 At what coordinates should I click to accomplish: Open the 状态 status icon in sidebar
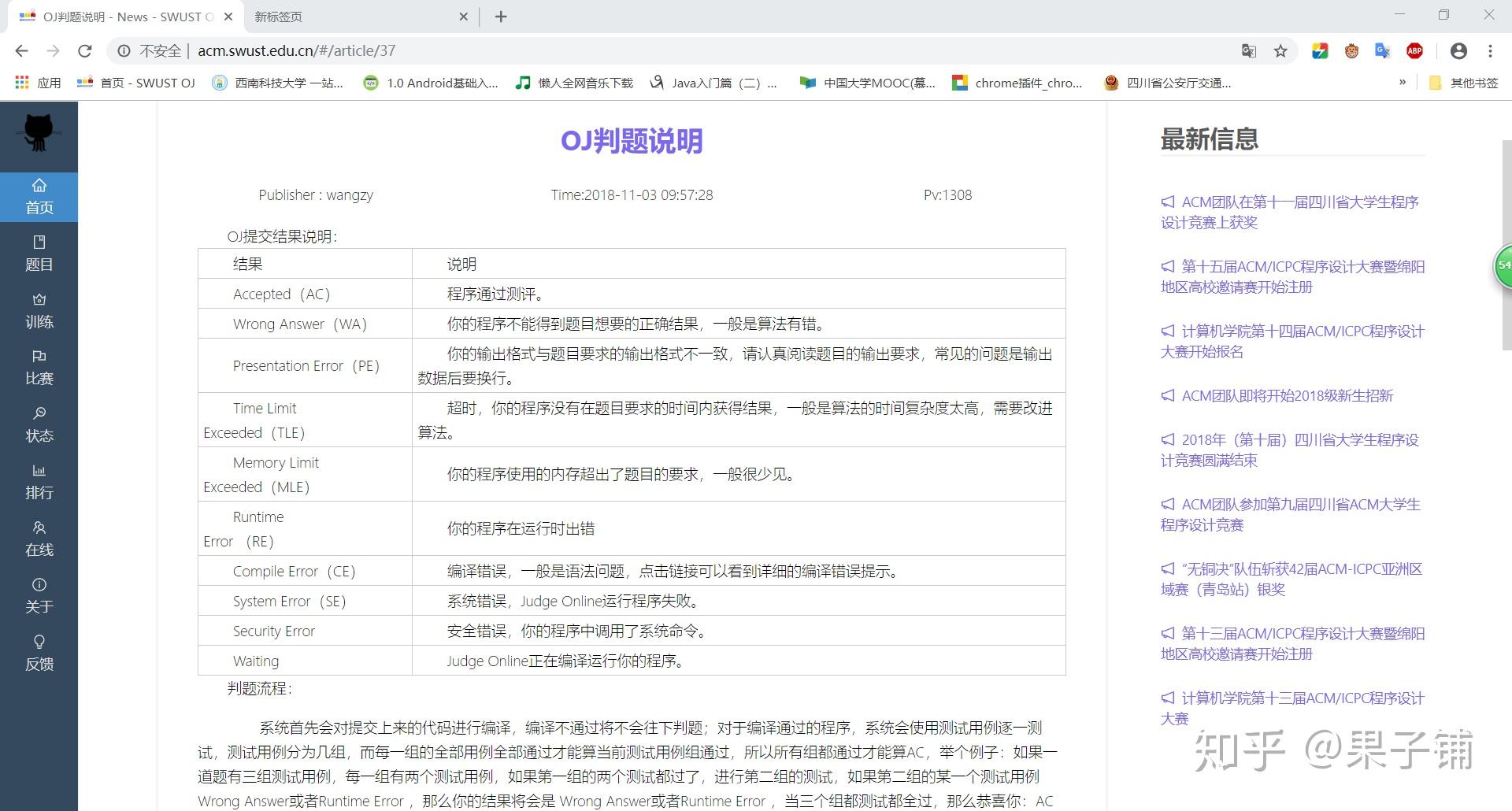(39, 424)
